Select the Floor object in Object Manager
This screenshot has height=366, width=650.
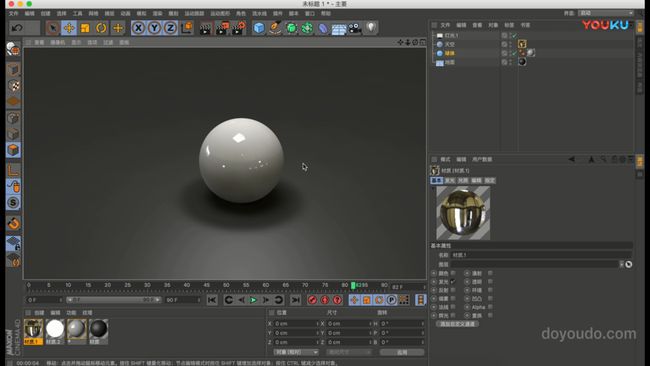click(450, 63)
